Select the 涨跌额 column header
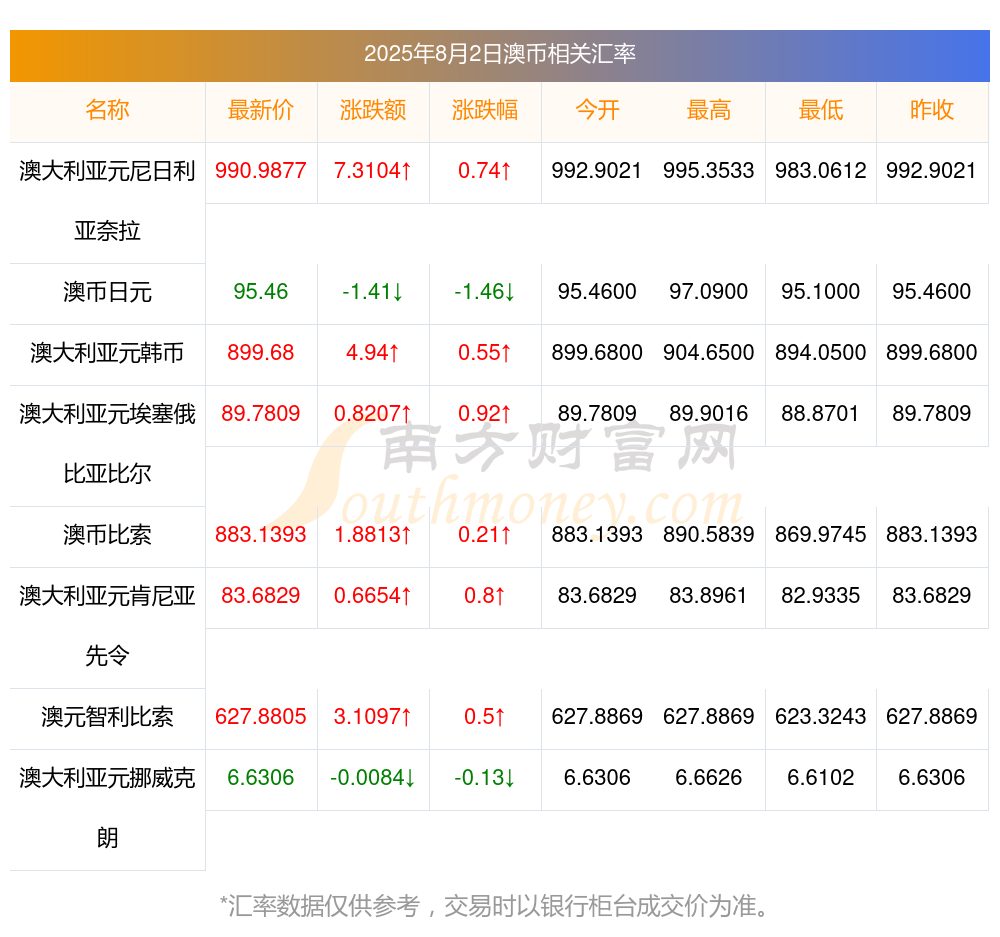 pyautogui.click(x=373, y=110)
